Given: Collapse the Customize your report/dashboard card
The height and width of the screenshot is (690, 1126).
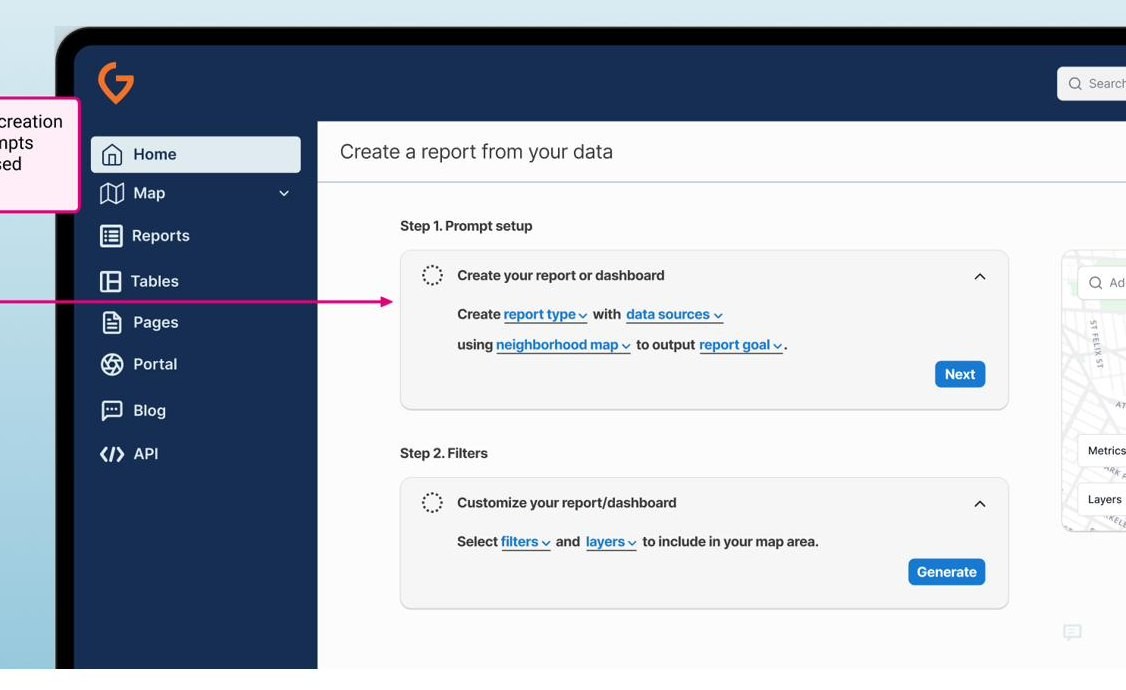Looking at the screenshot, I should 980,504.
